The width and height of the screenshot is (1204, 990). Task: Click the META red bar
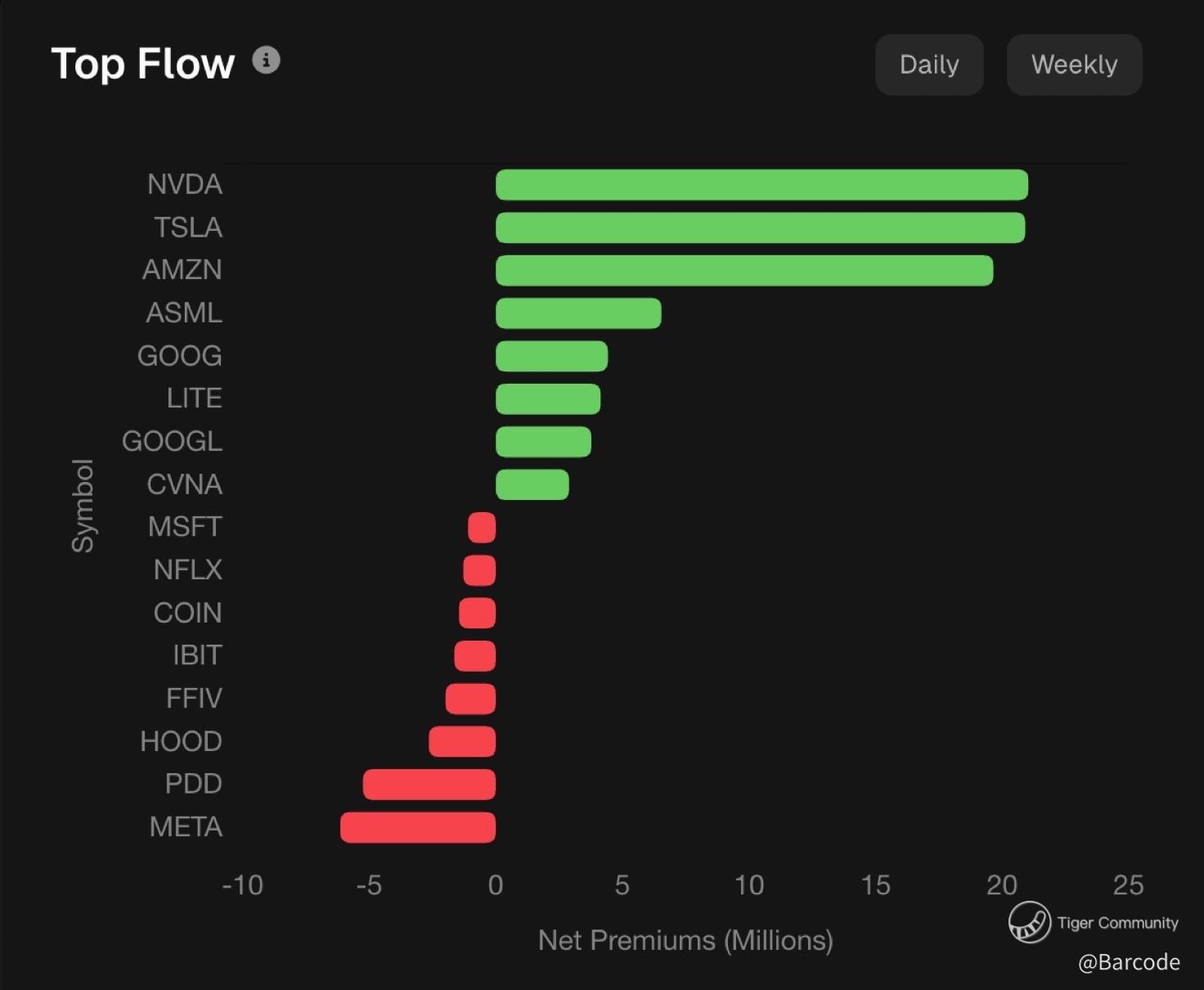[x=418, y=827]
